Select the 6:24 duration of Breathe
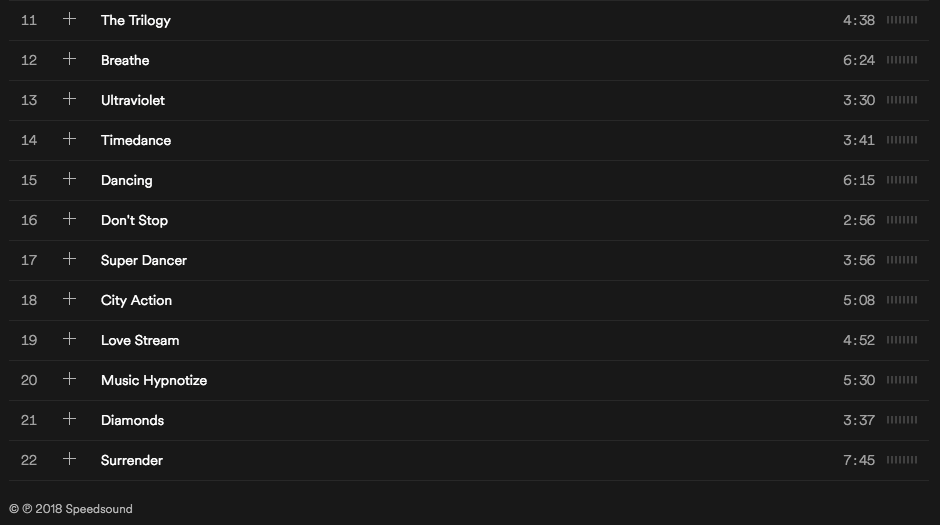The width and height of the screenshot is (940, 525). click(x=858, y=60)
